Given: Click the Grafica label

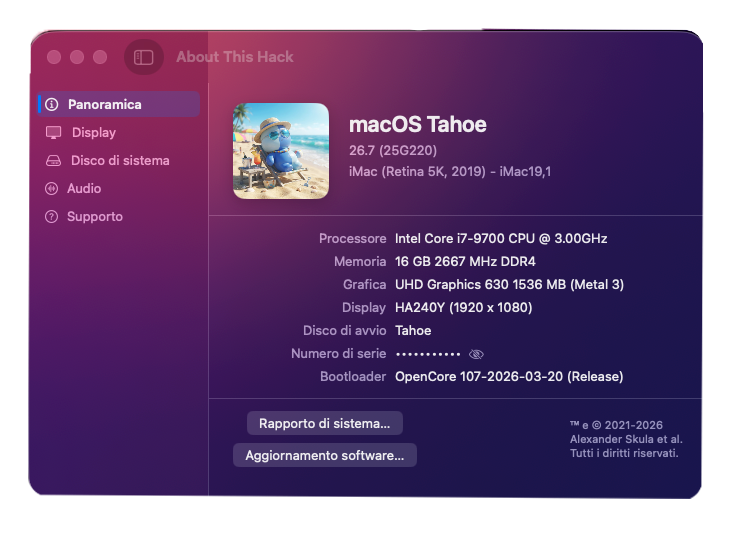Looking at the screenshot, I should pos(365,284).
